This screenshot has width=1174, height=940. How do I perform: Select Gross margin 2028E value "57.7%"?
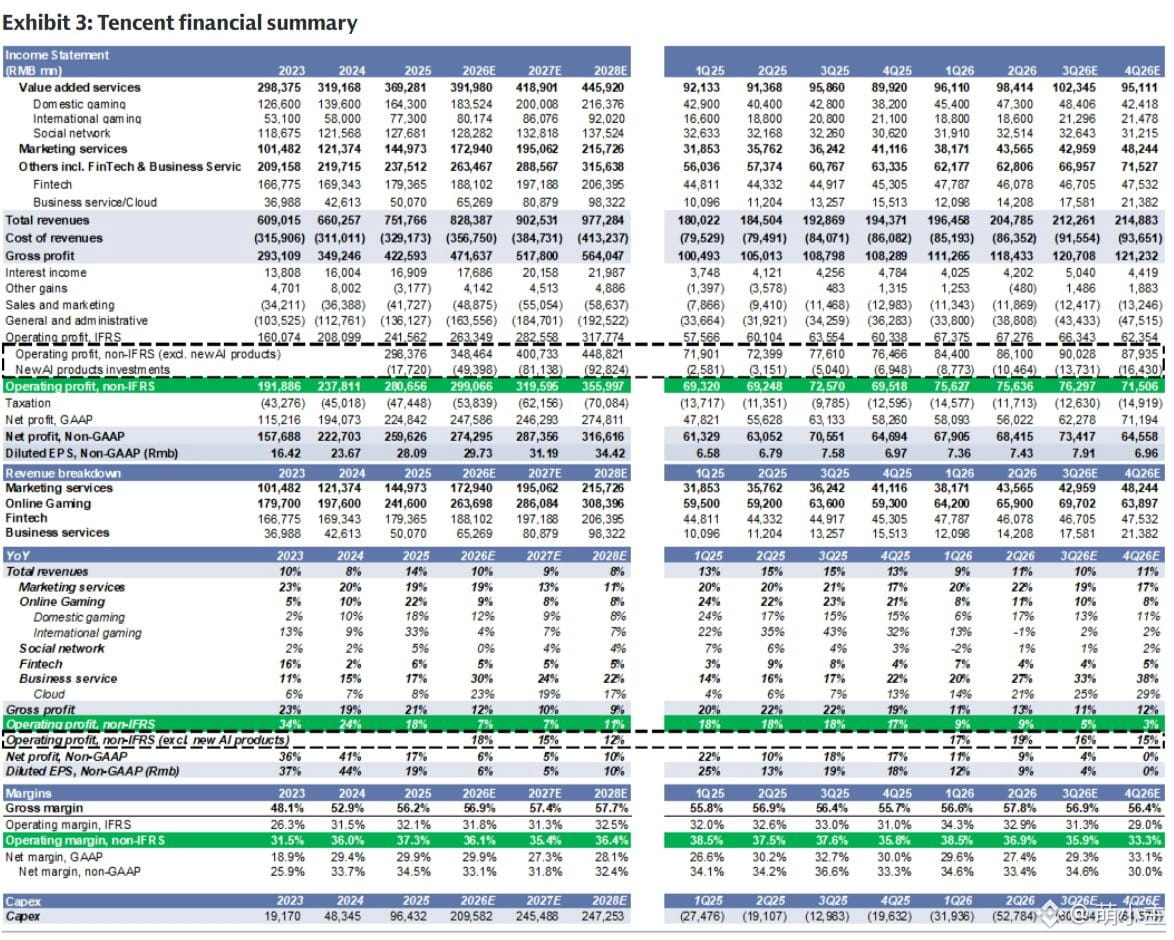(x=611, y=808)
